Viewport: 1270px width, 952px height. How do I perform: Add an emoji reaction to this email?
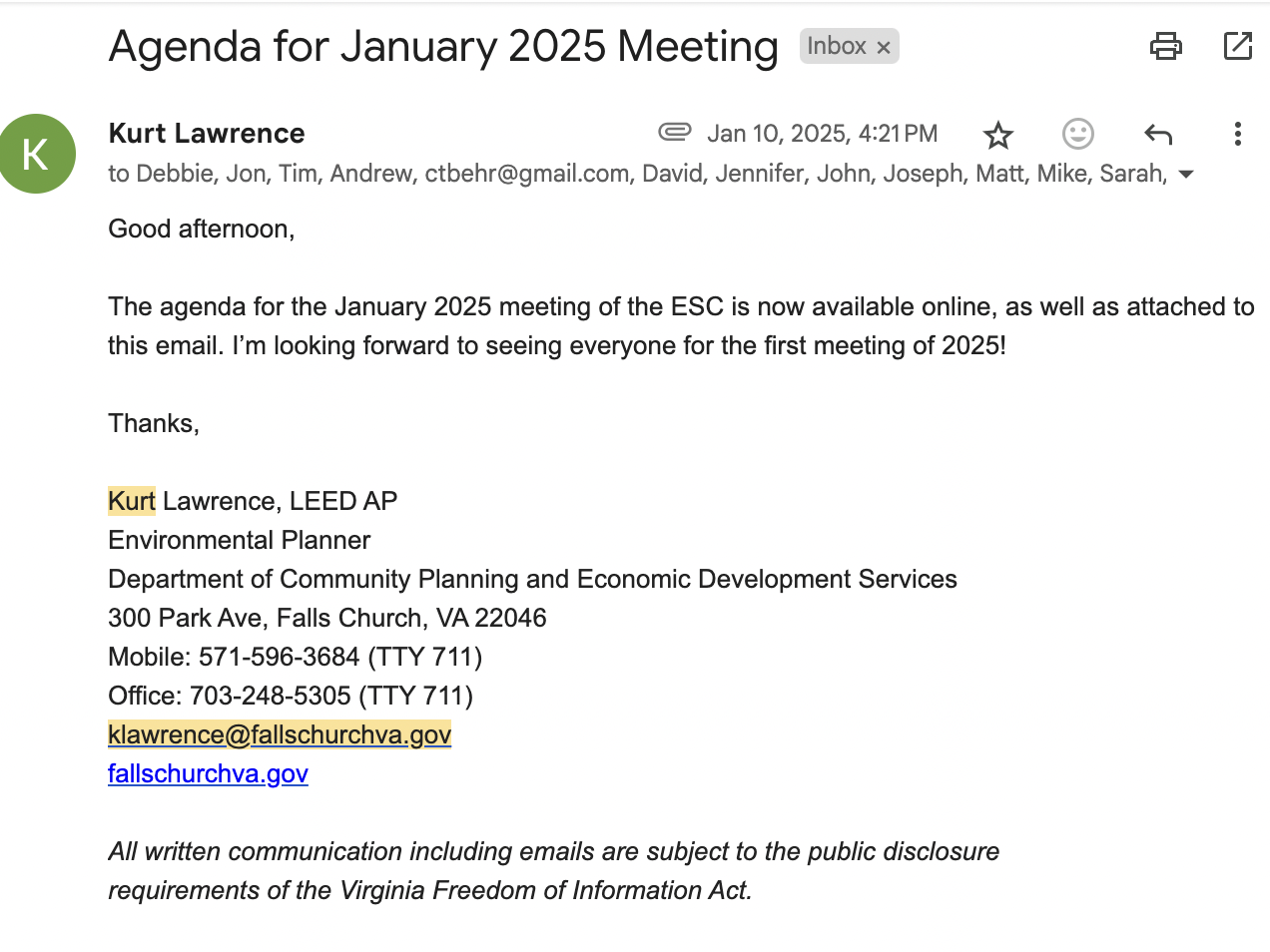coord(1077,134)
